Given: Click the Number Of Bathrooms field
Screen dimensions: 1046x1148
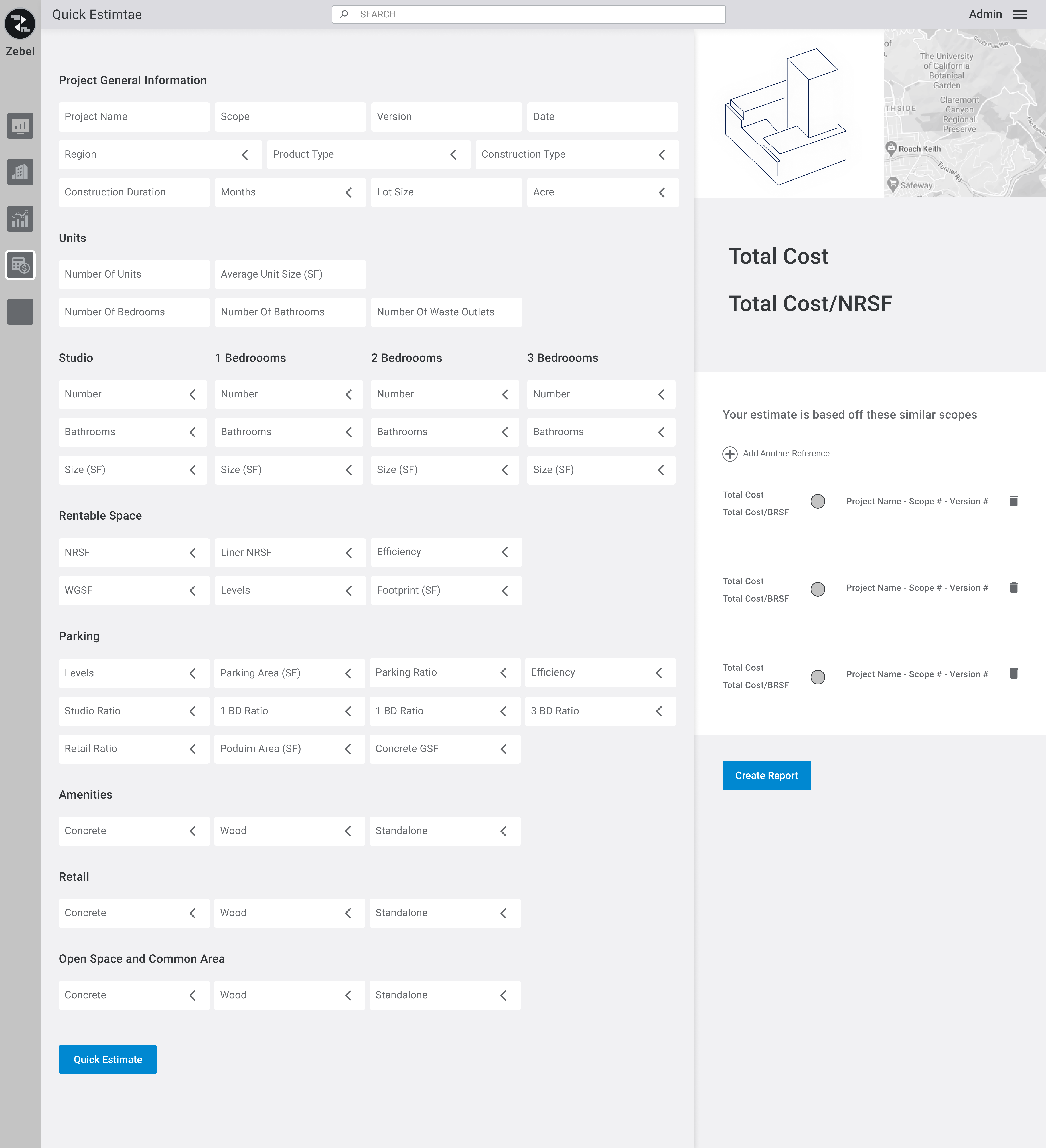Looking at the screenshot, I should [290, 313].
